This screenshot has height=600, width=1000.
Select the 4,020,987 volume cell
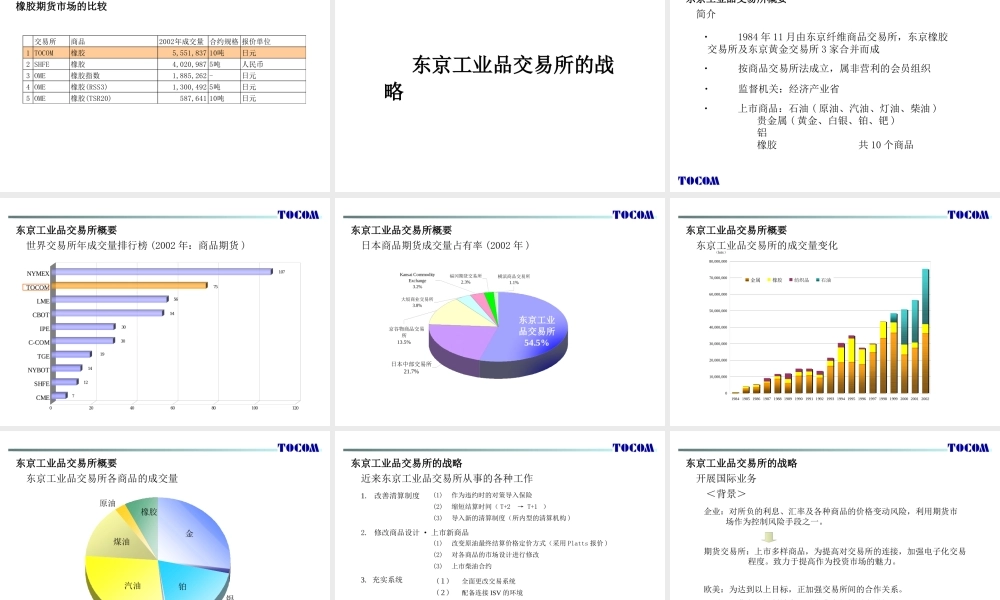click(182, 64)
